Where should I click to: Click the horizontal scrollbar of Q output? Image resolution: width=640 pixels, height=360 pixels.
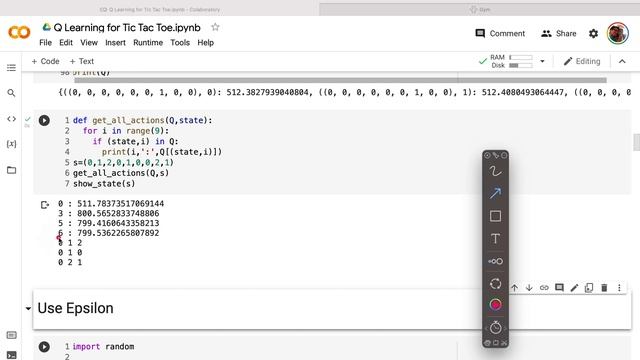point(340,80)
